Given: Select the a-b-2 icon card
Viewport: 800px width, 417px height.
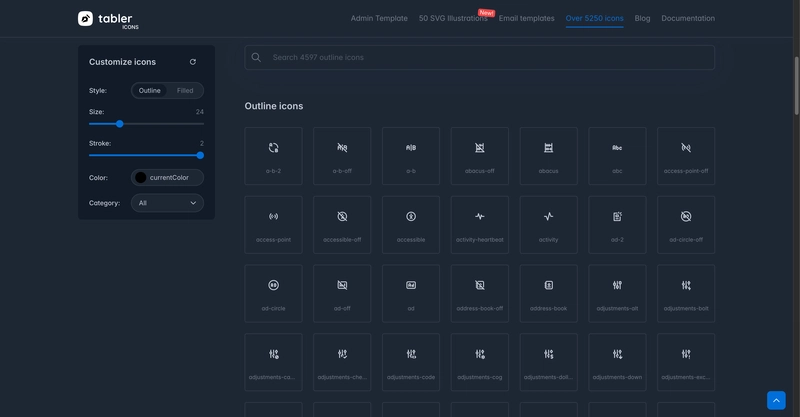Looking at the screenshot, I should point(273,156).
